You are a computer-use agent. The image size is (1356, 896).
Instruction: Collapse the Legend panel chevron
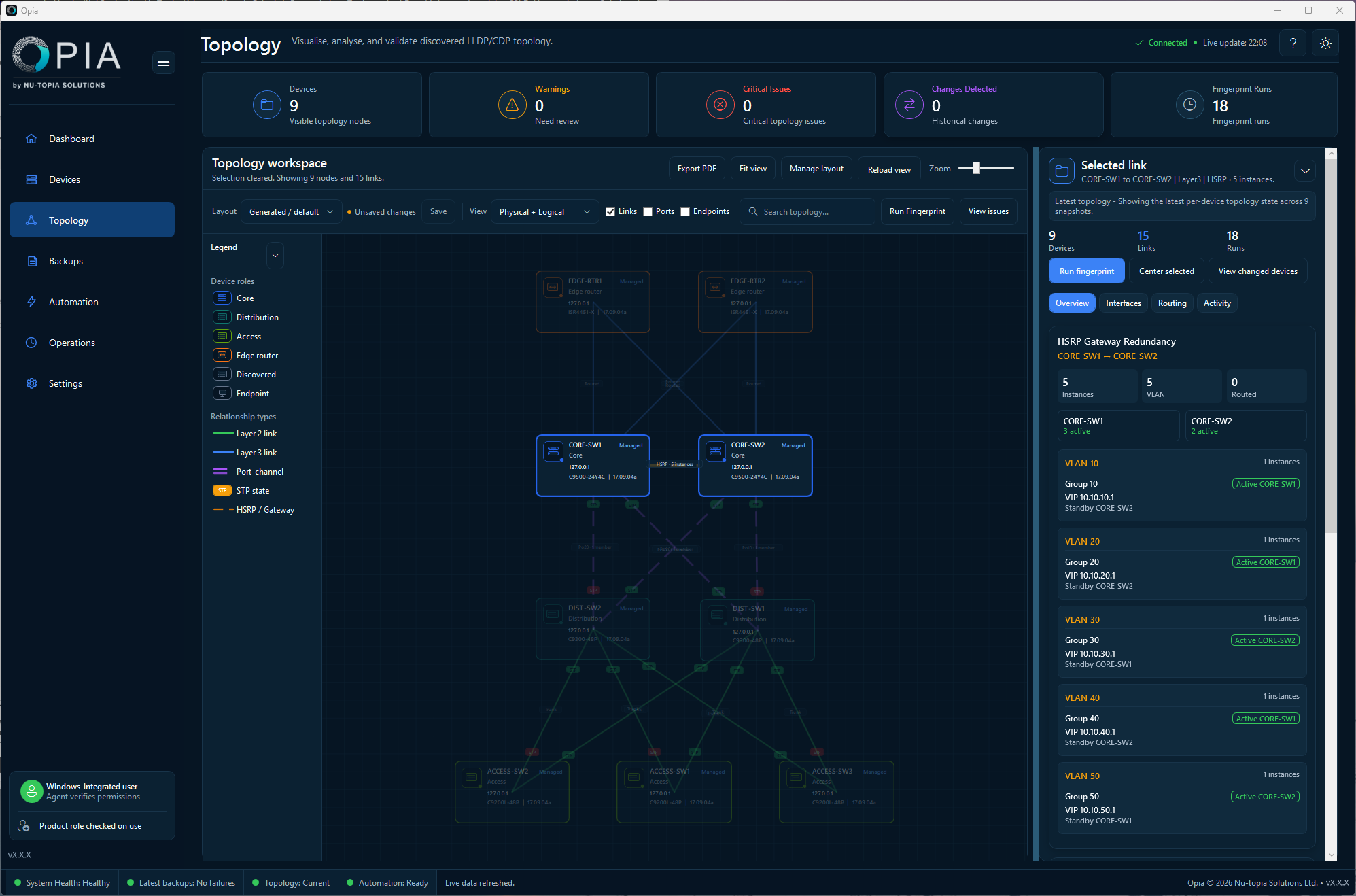(275, 256)
